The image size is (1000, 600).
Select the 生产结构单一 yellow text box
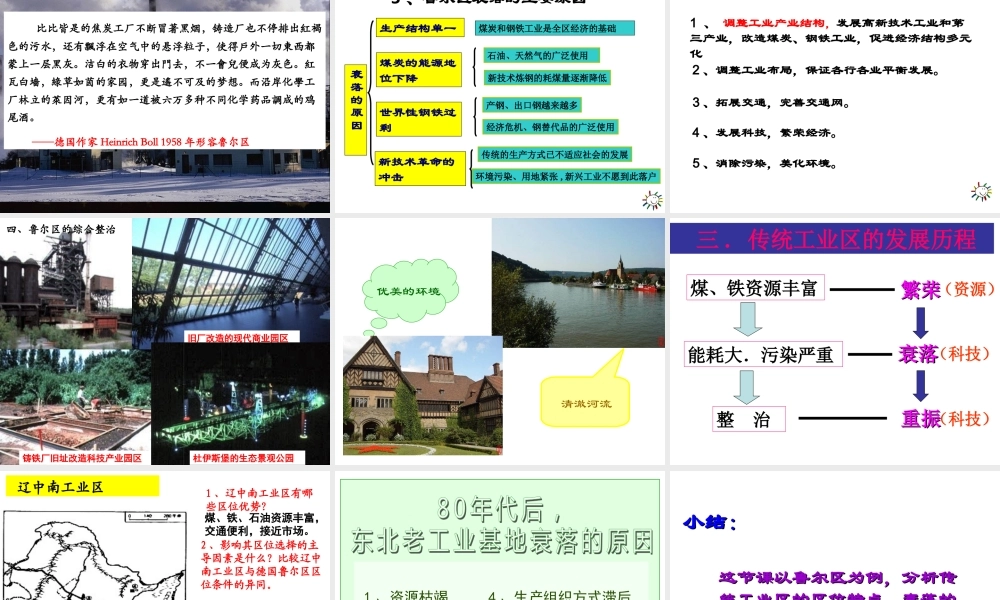[x=419, y=28]
